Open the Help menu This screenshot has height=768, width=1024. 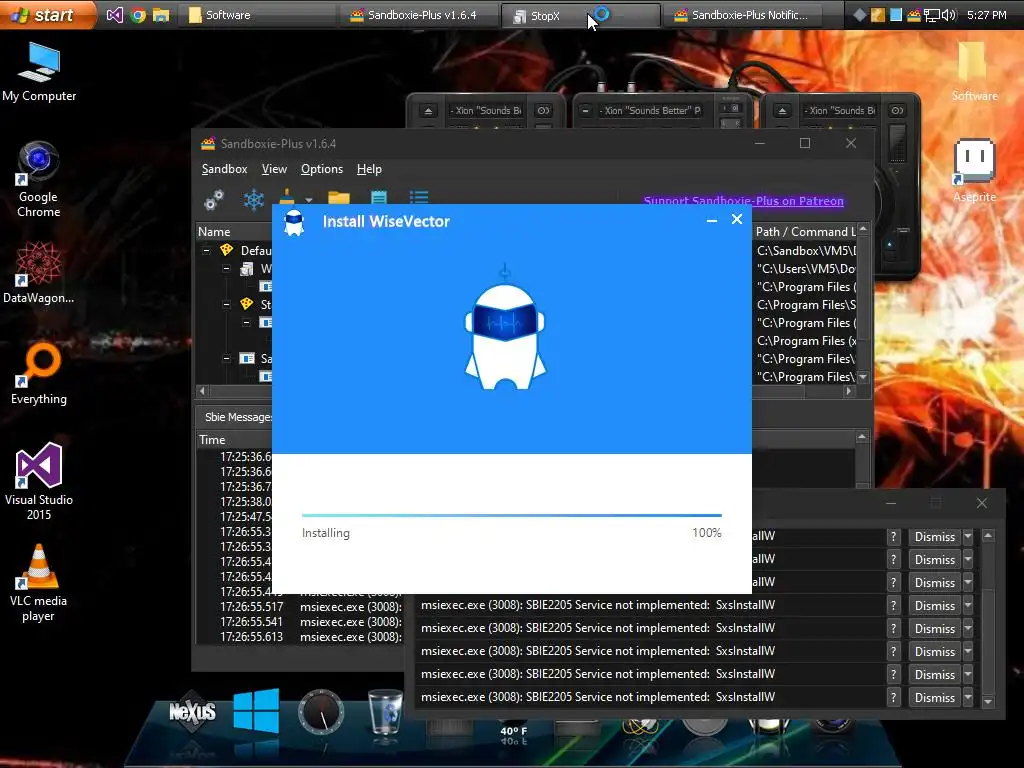point(369,169)
